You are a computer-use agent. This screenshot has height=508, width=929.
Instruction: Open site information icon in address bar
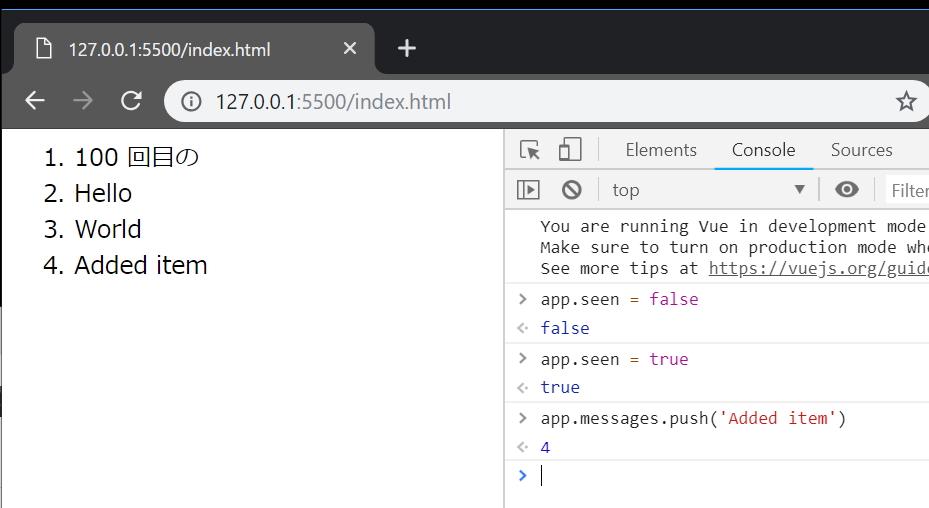[191, 101]
